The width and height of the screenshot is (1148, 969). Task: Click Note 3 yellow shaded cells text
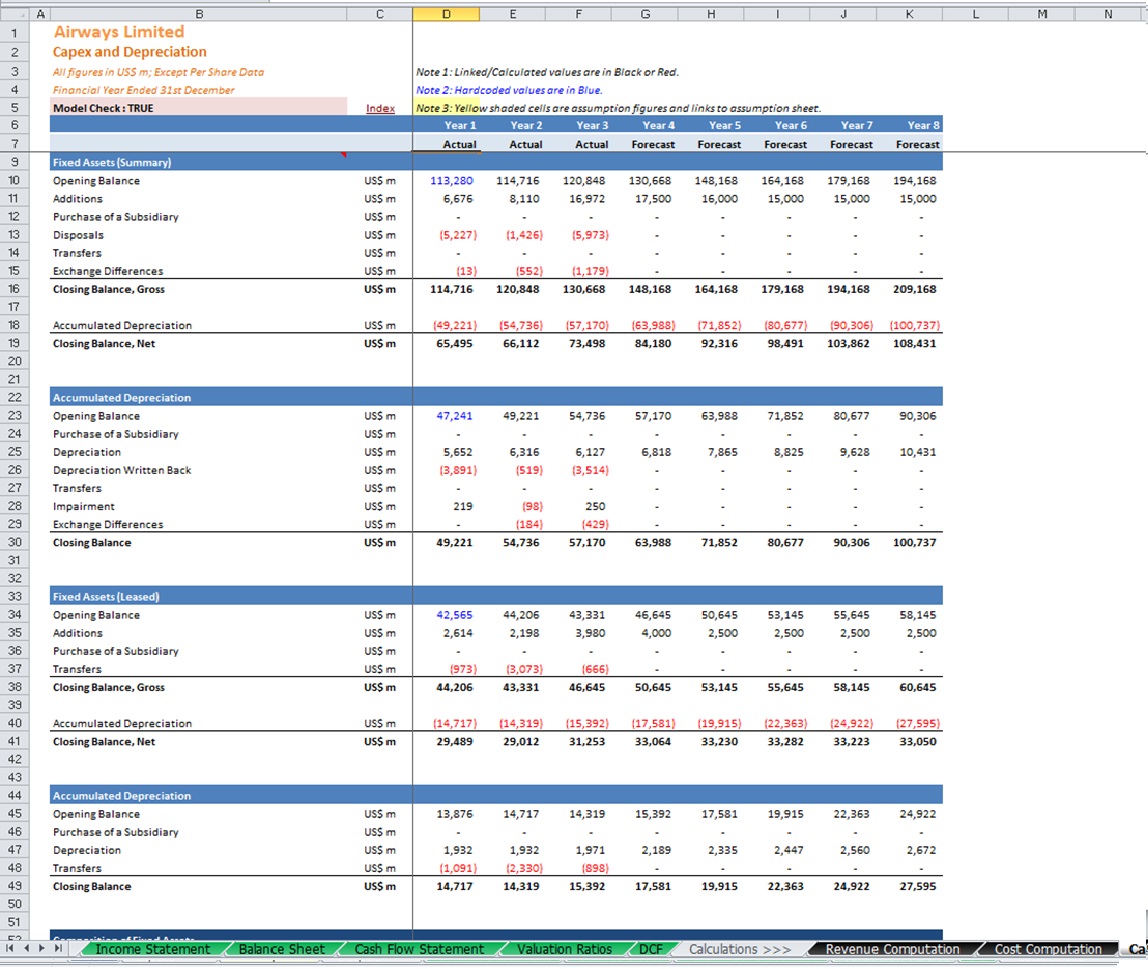pyautogui.click(x=618, y=108)
